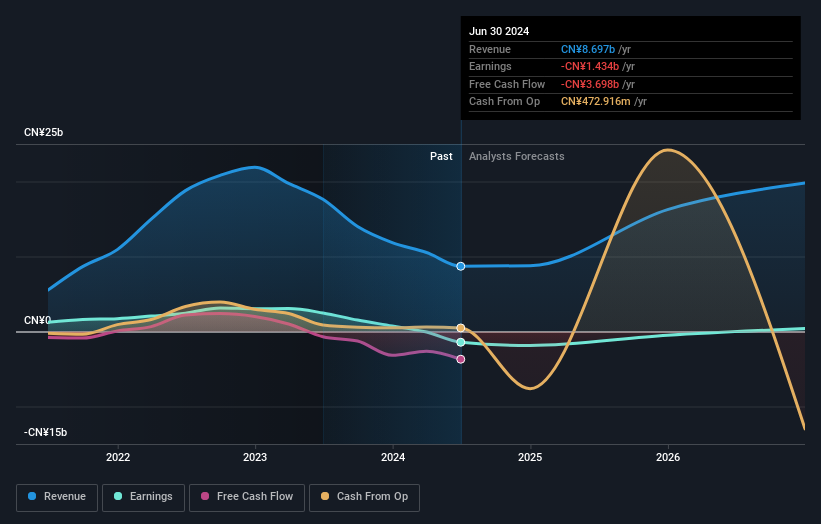Screen dimensions: 821x524
Task: Click the -CN¥15b y-axis label
Action: point(45,432)
